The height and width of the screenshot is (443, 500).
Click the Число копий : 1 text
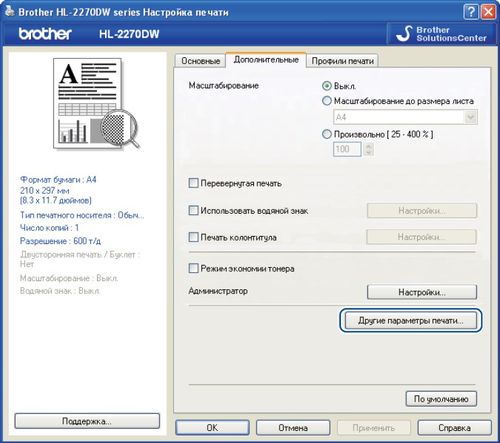tap(49, 228)
